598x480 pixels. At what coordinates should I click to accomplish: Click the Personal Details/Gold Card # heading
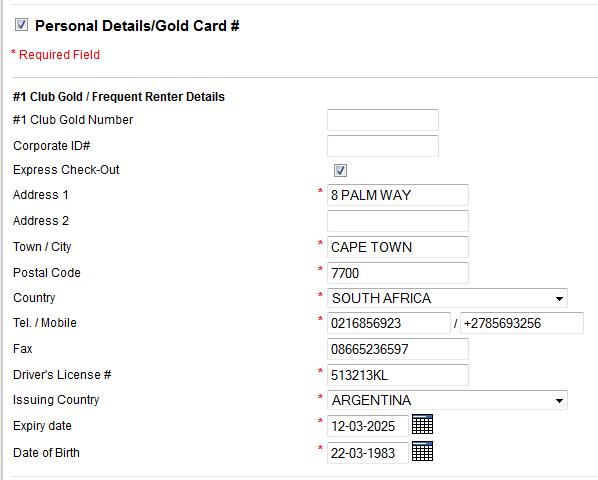click(x=137, y=26)
